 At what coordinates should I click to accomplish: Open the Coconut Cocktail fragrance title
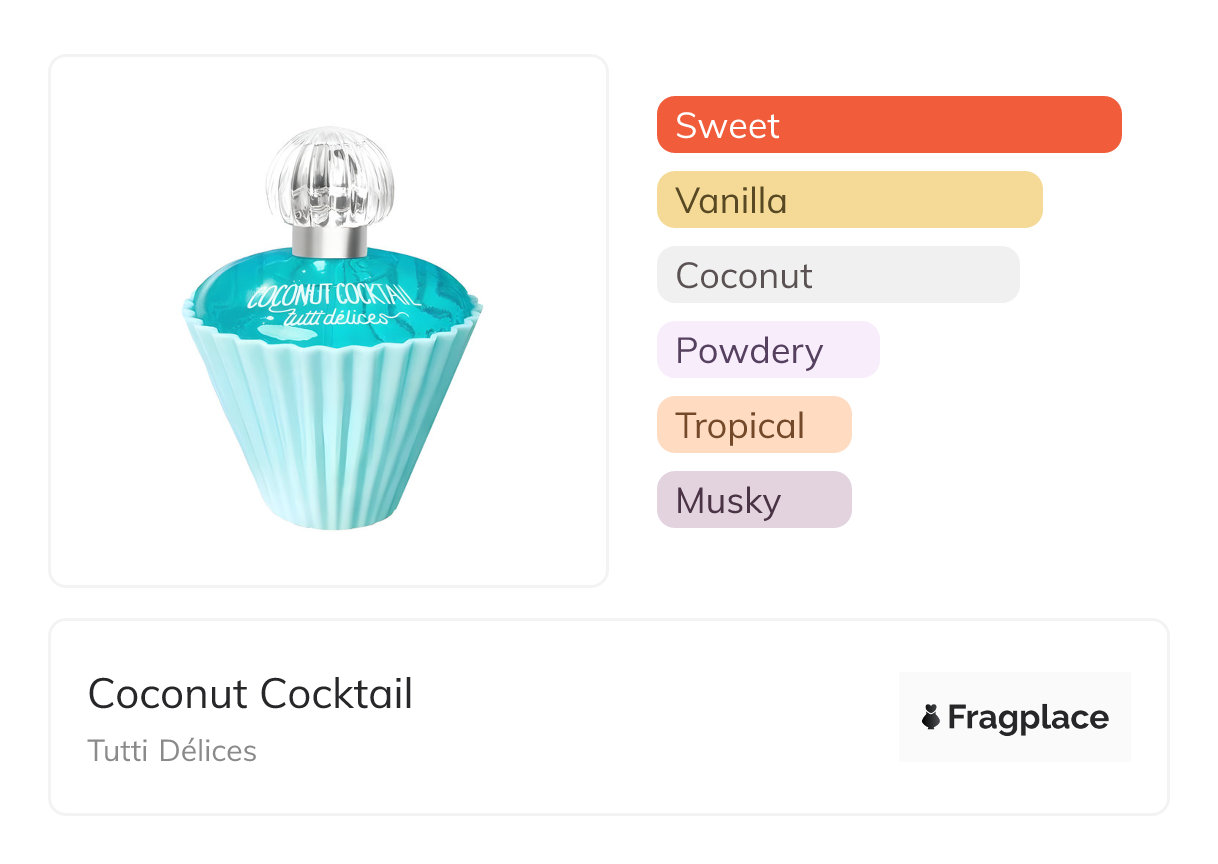250,694
